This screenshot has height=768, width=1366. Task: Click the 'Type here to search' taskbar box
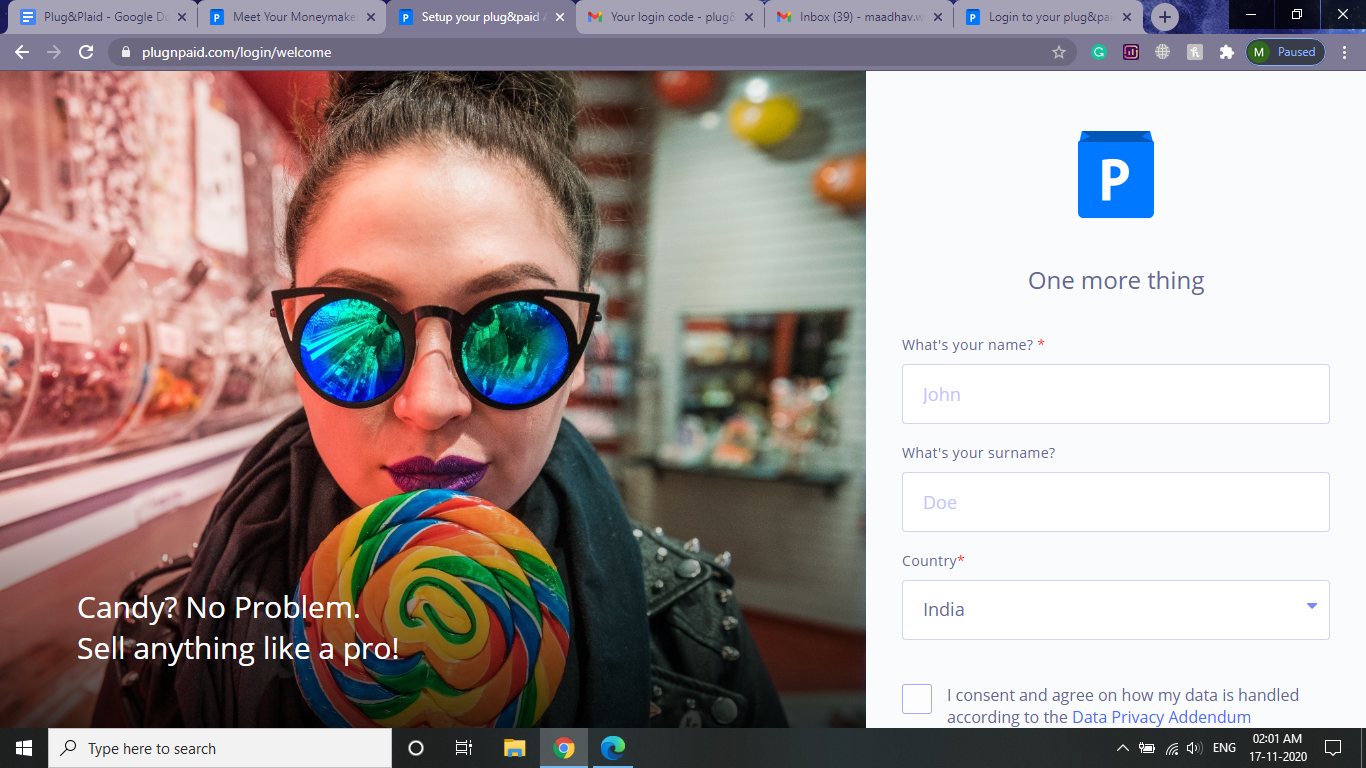click(x=220, y=748)
